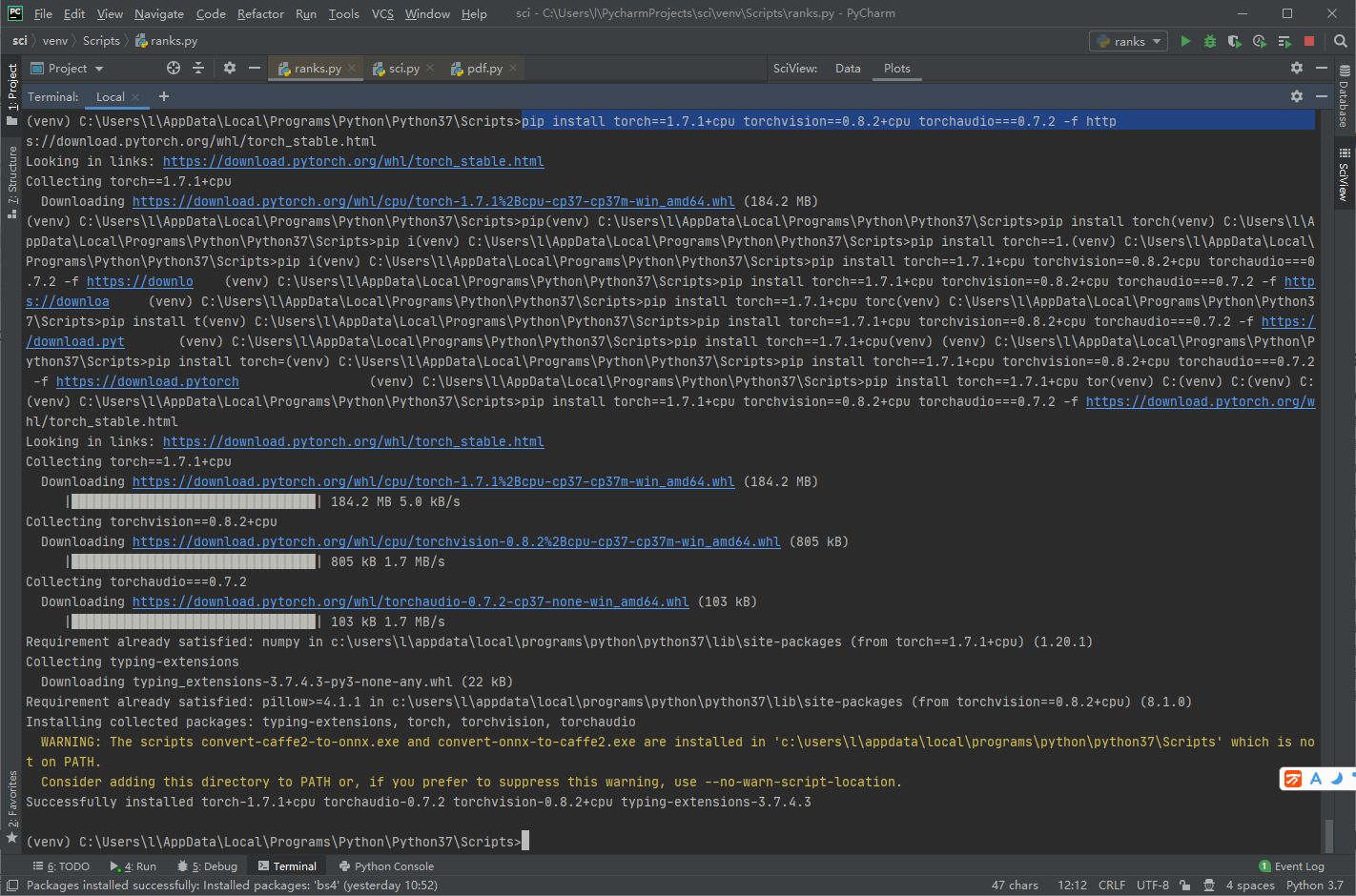Click the torchaudio-0.7.2 wheel download link

[410, 601]
